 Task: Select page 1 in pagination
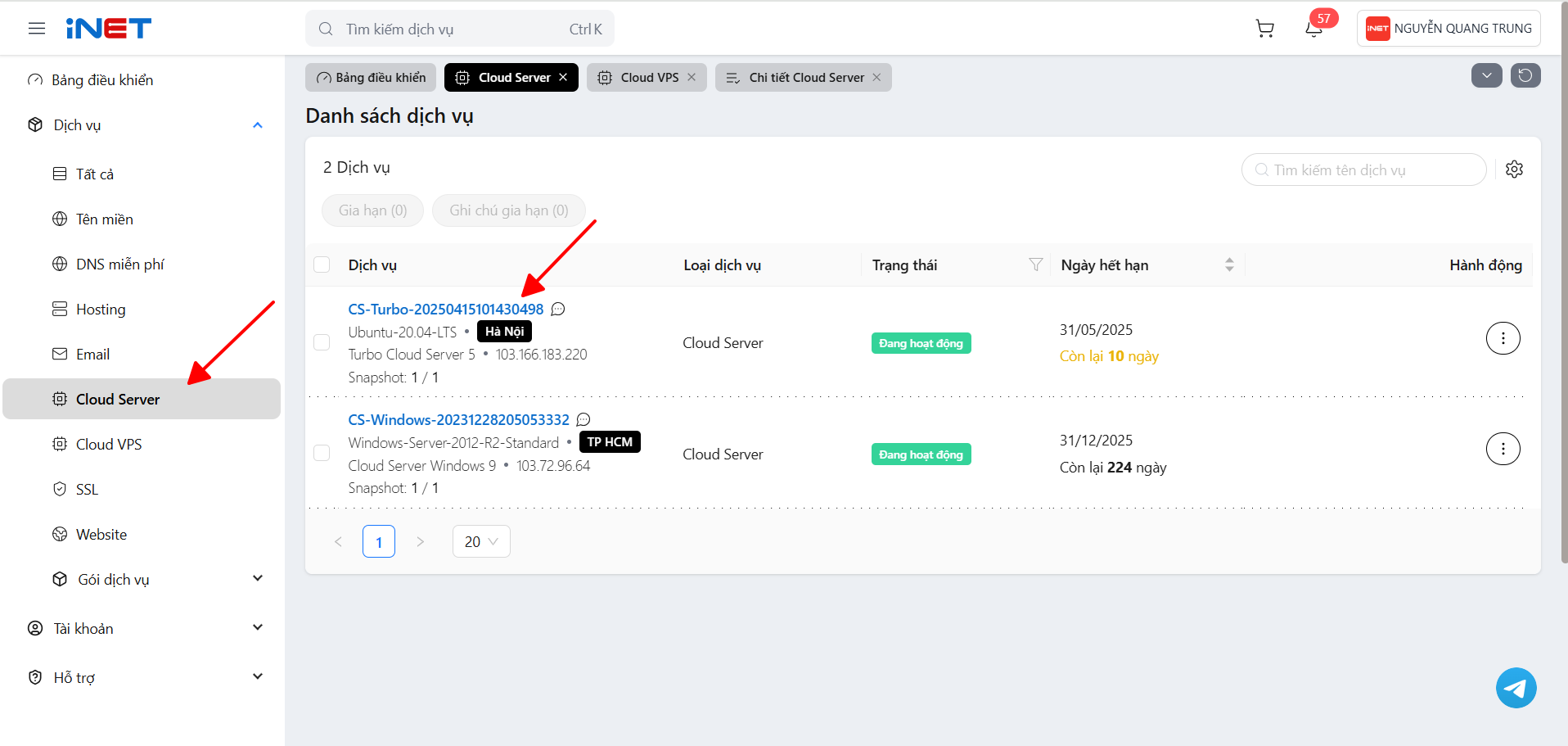(379, 541)
